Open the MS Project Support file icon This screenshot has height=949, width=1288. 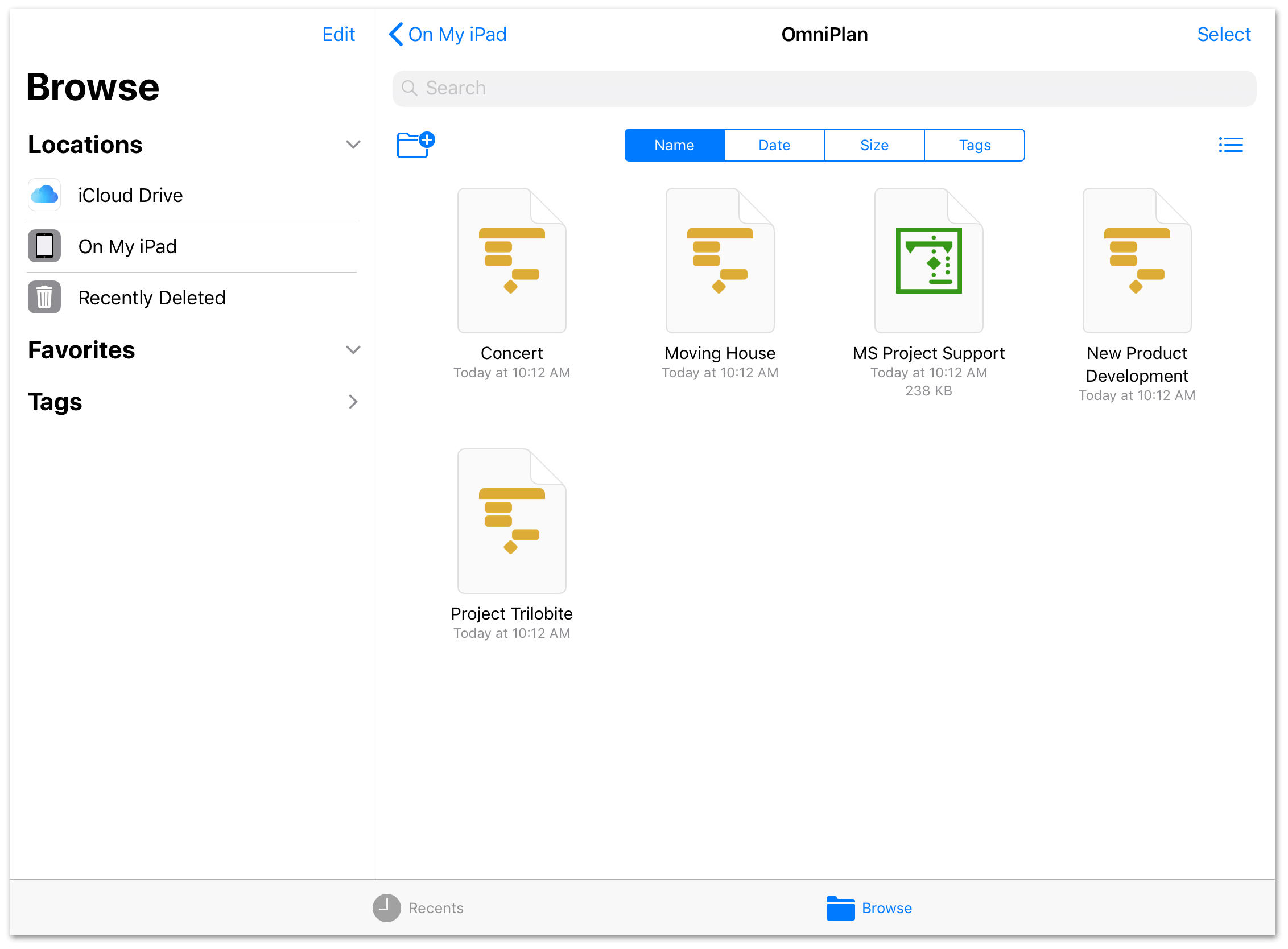click(x=928, y=260)
